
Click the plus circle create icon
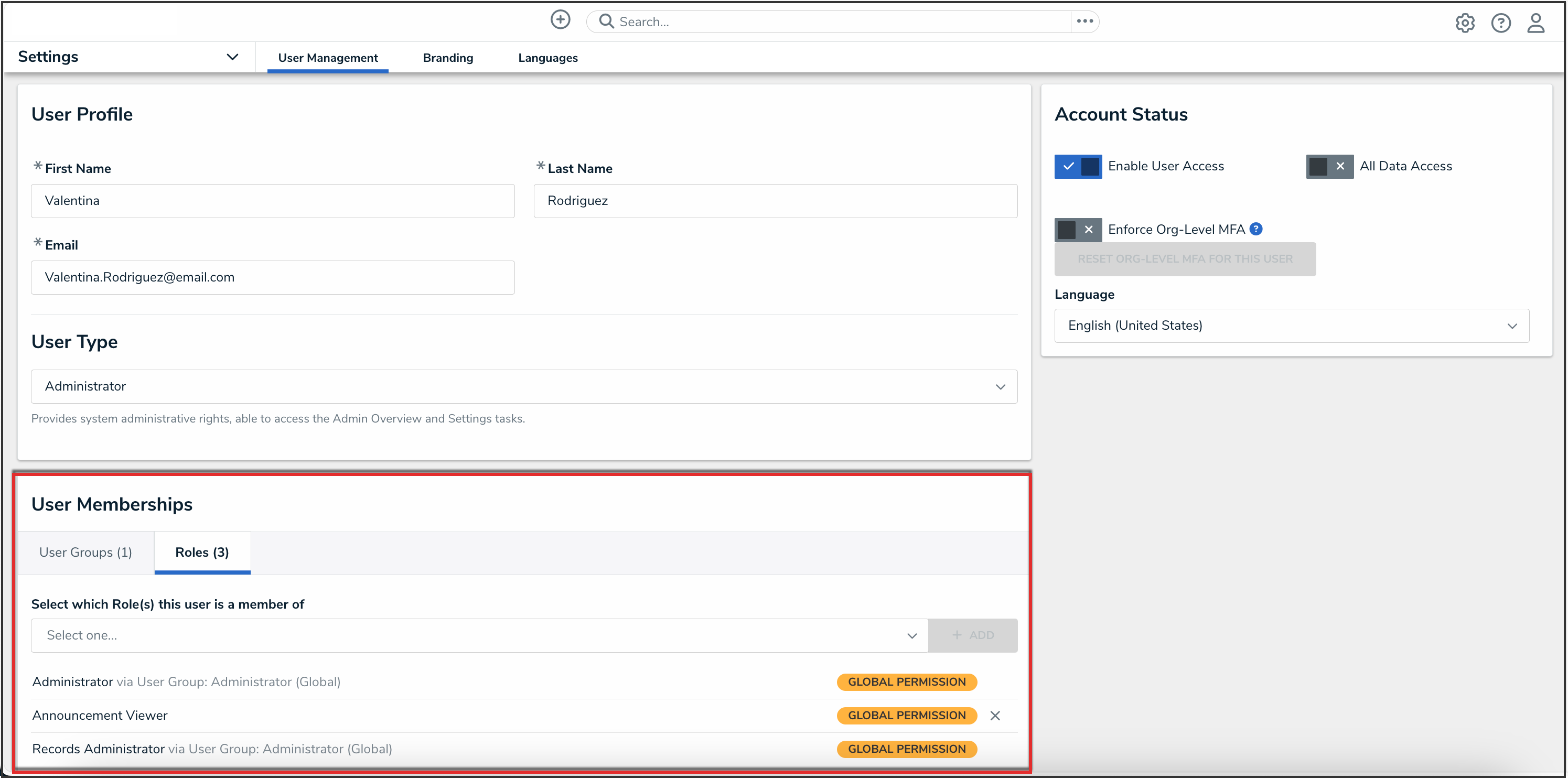coord(560,20)
